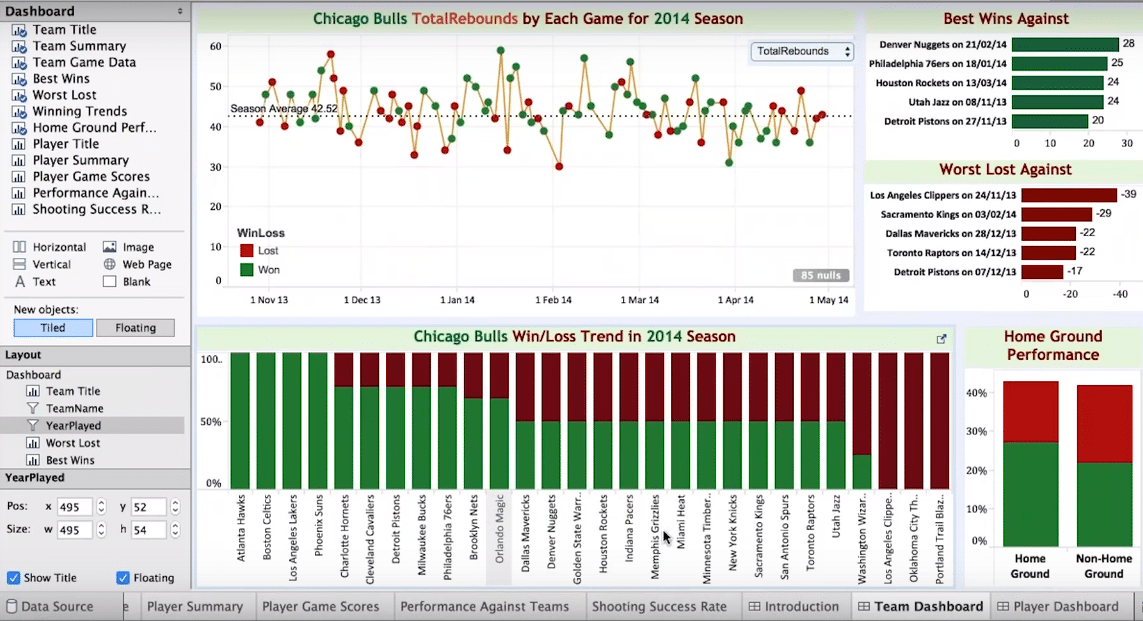Viewport: 1143px width, 621px height.
Task: Set new objects to Floating
Action: (136, 328)
